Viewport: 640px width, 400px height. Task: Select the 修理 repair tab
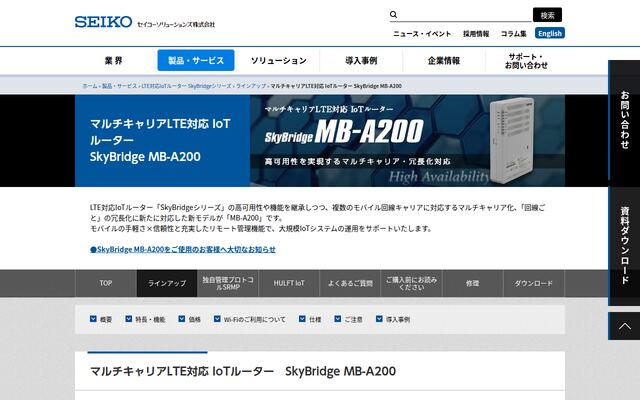tap(473, 283)
